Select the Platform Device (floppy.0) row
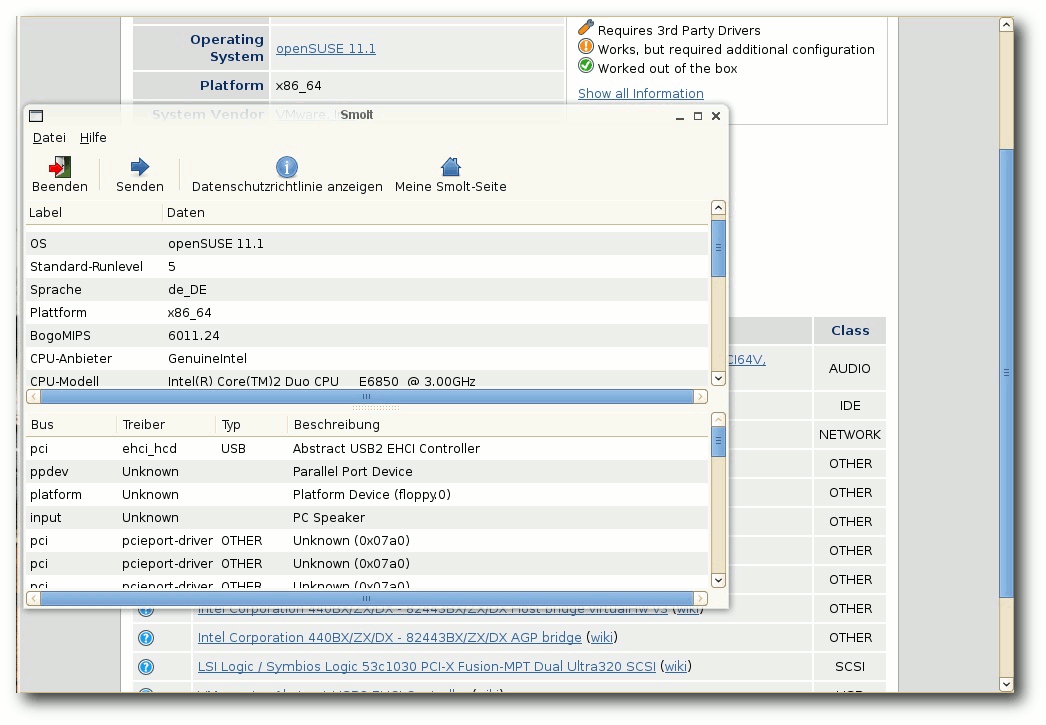The height and width of the screenshot is (725, 1046). (x=367, y=495)
